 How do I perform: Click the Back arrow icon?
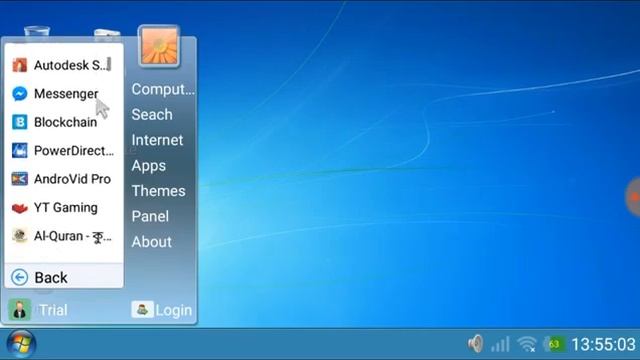click(x=19, y=277)
